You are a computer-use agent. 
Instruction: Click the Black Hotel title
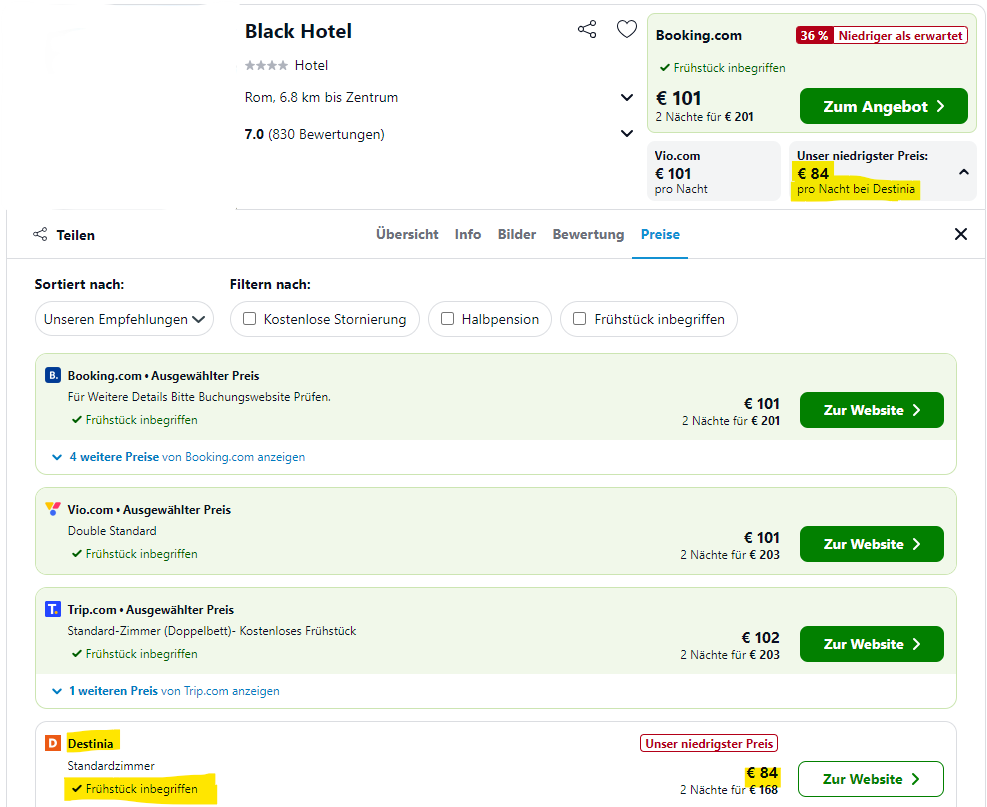(298, 31)
